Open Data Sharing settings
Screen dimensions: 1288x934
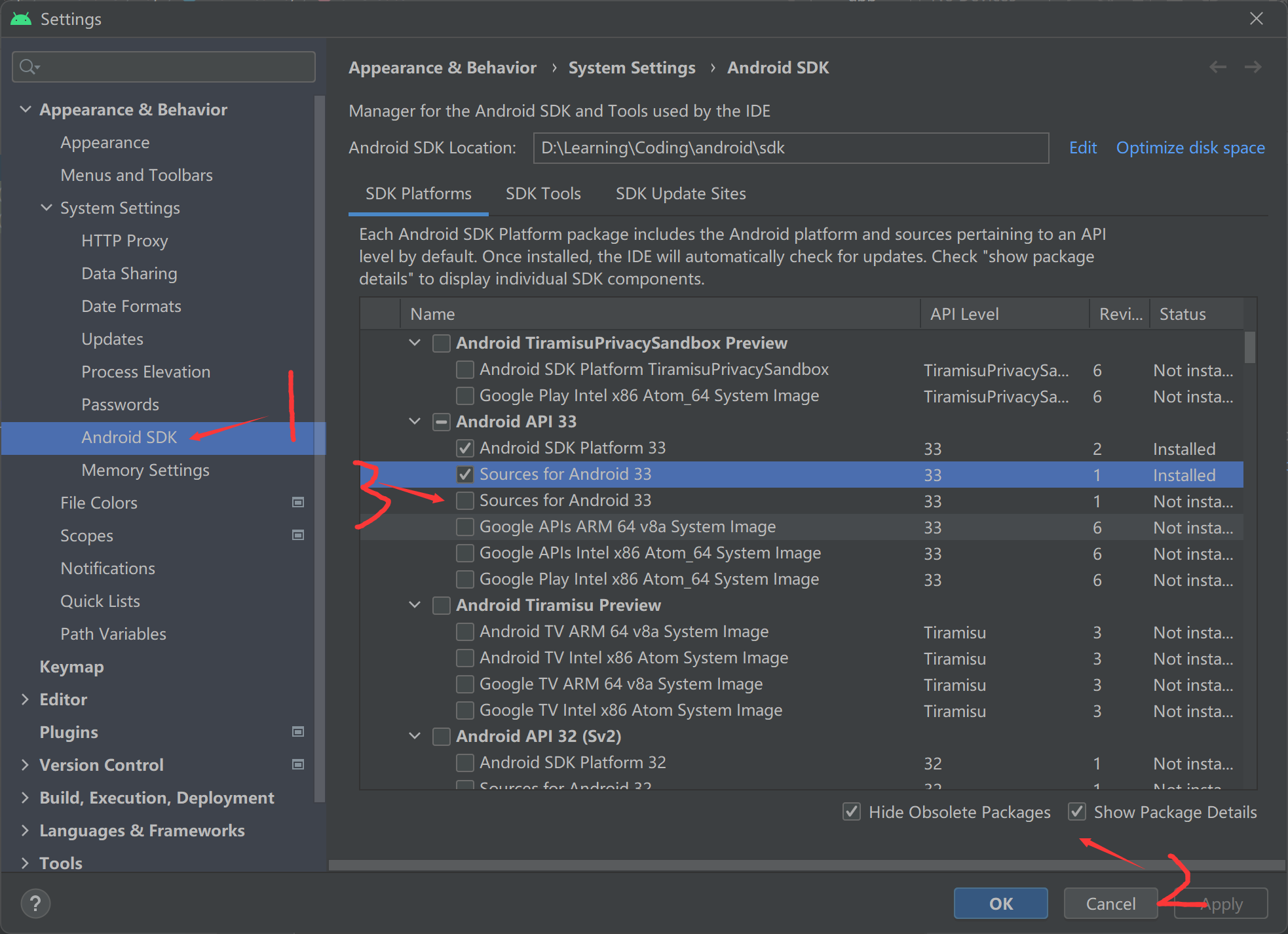point(129,273)
